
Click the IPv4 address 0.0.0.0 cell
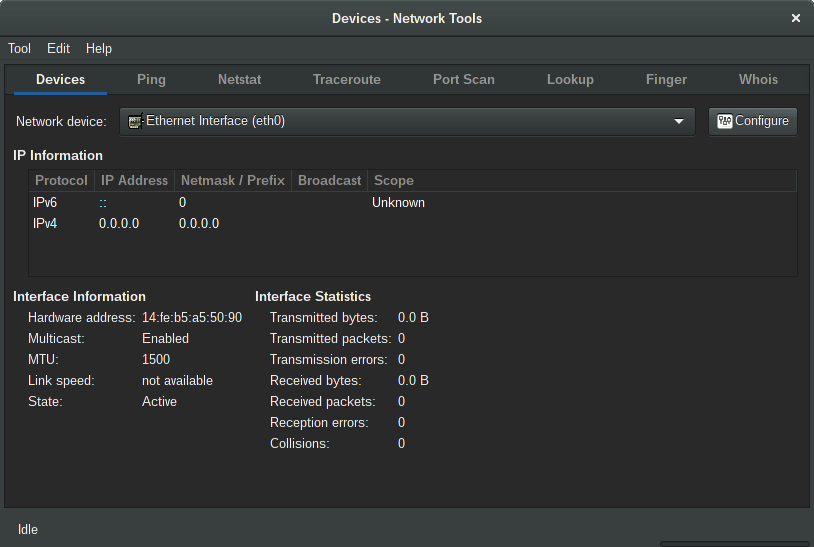[119, 224]
